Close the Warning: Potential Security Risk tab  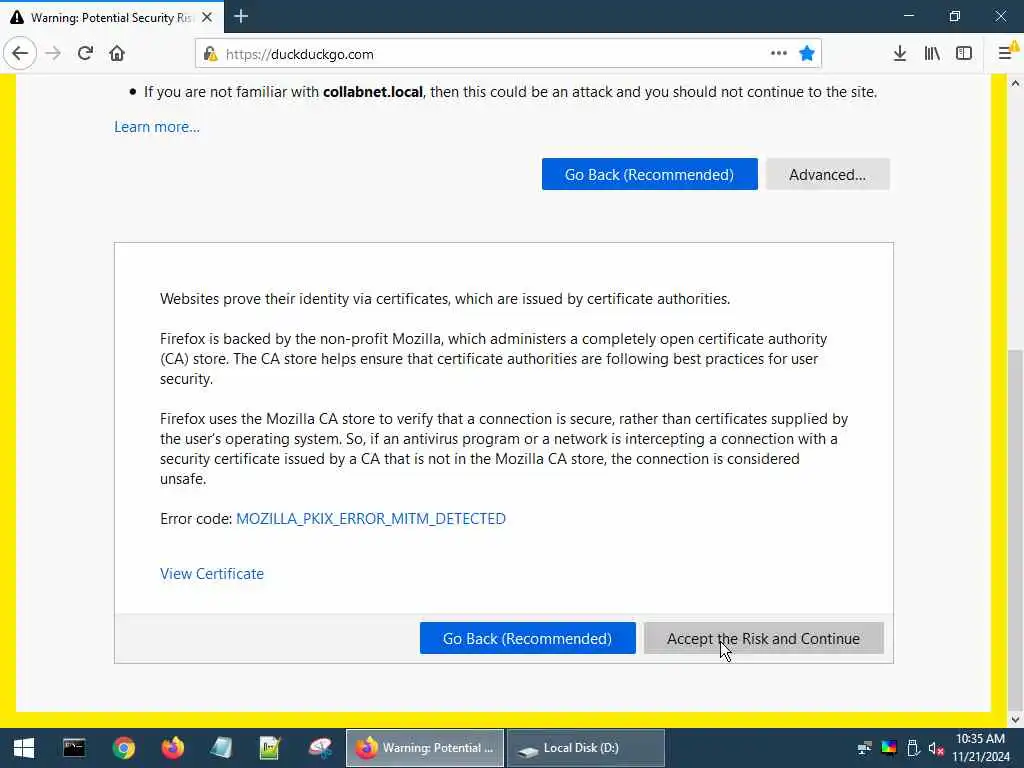[207, 18]
